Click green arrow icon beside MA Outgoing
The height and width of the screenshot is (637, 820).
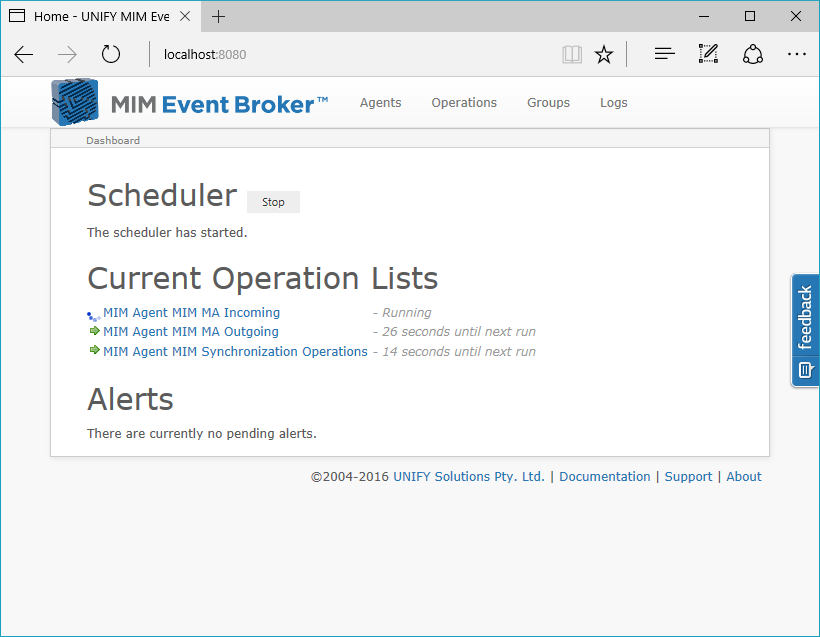[x=95, y=331]
